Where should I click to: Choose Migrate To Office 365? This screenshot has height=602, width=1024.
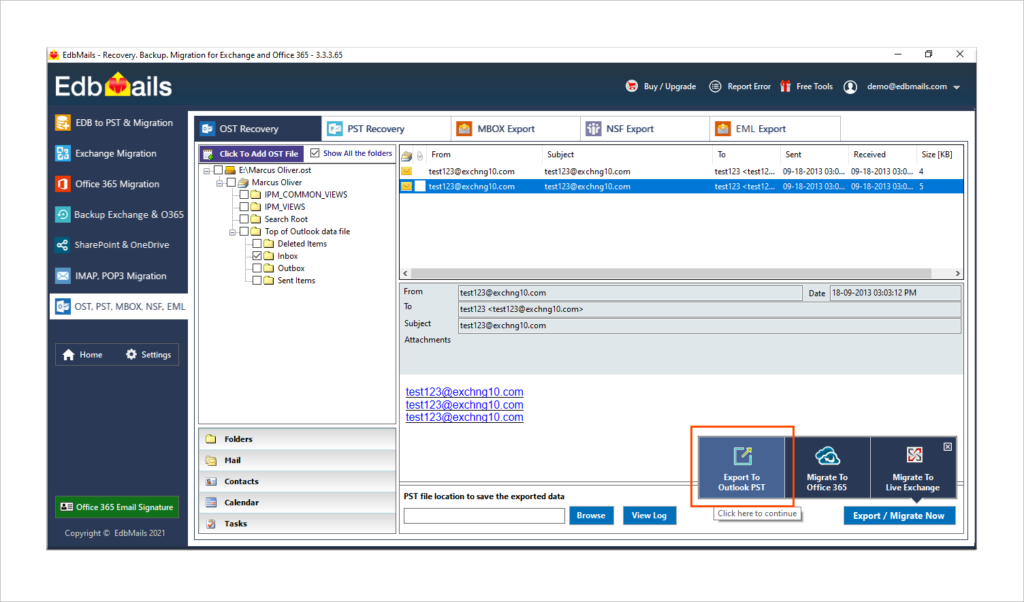pyautogui.click(x=827, y=467)
